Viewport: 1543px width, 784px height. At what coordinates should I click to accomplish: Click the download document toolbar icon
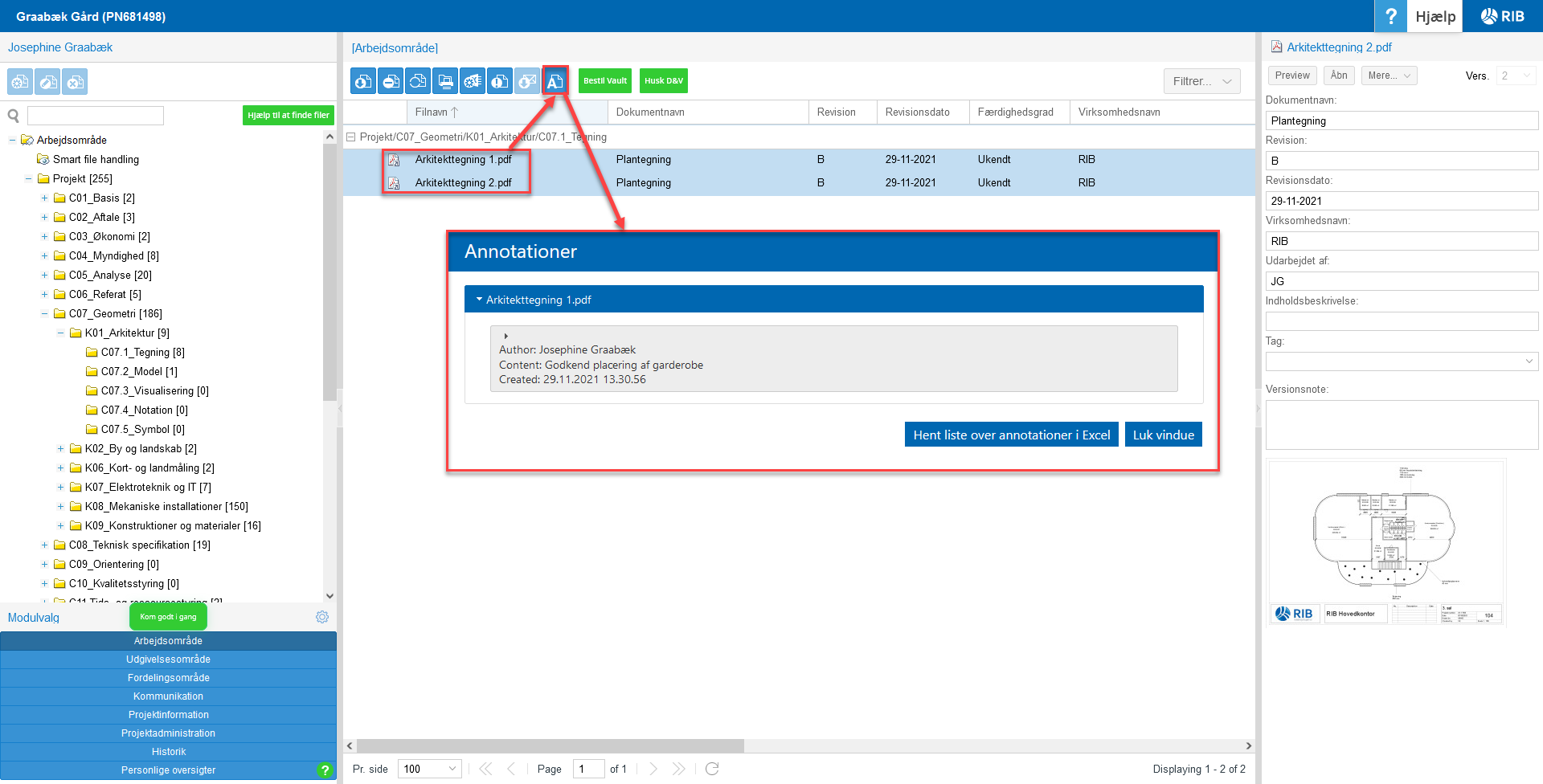[363, 81]
